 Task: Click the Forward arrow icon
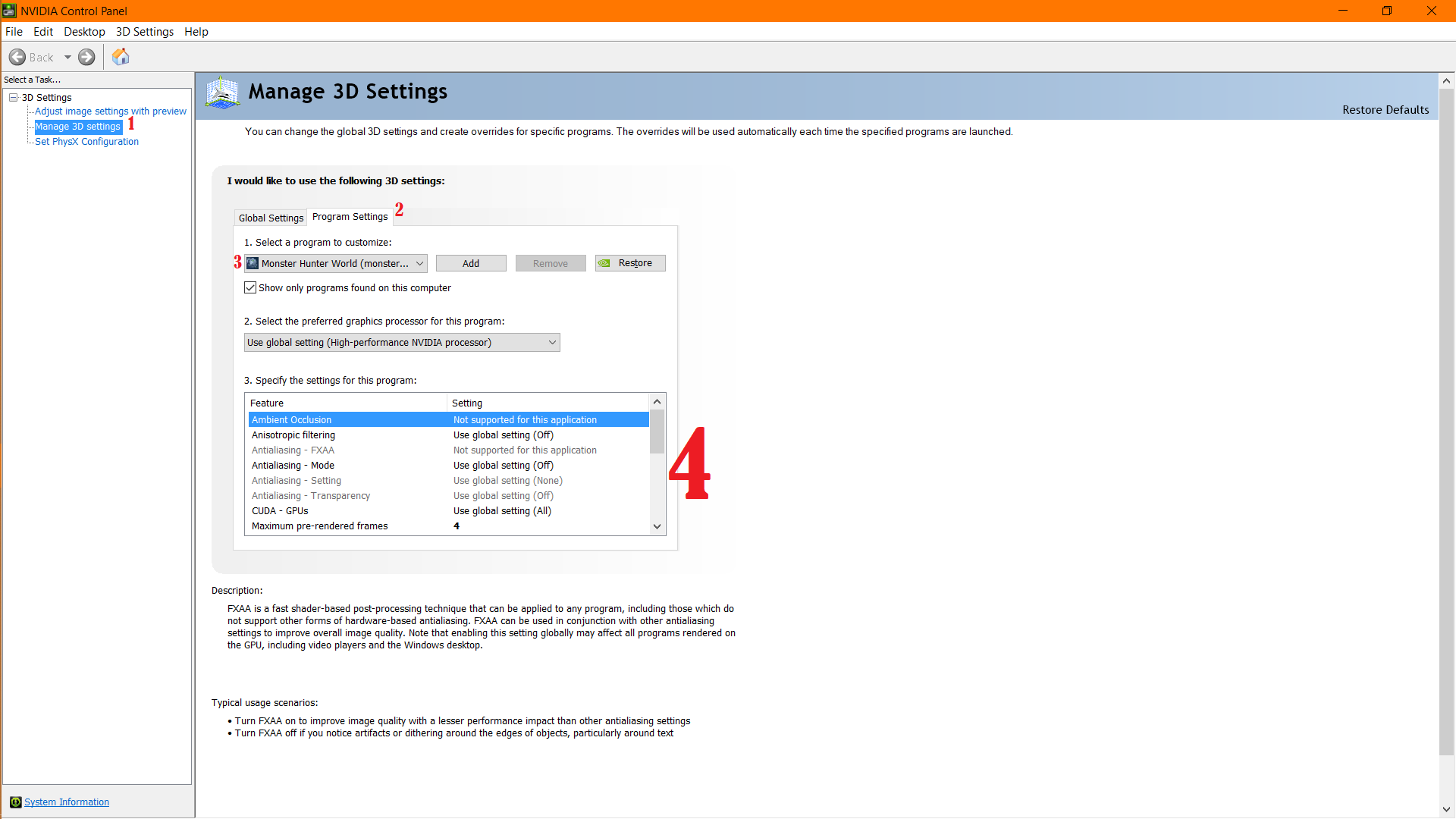pos(87,57)
